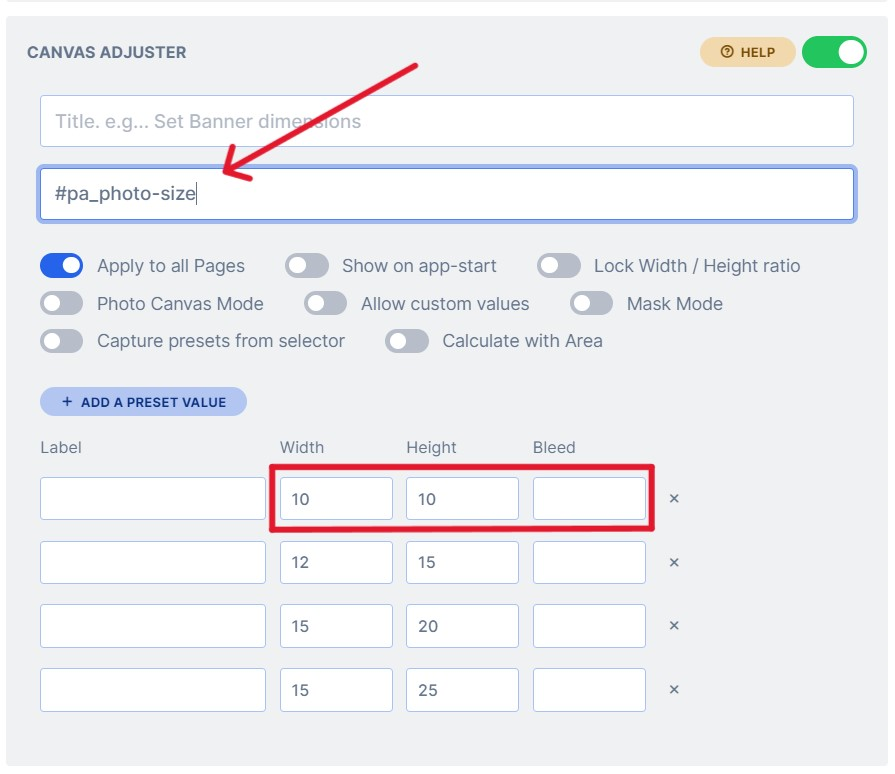
Task: Edit Height value in the 10x10 row
Action: 462,498
